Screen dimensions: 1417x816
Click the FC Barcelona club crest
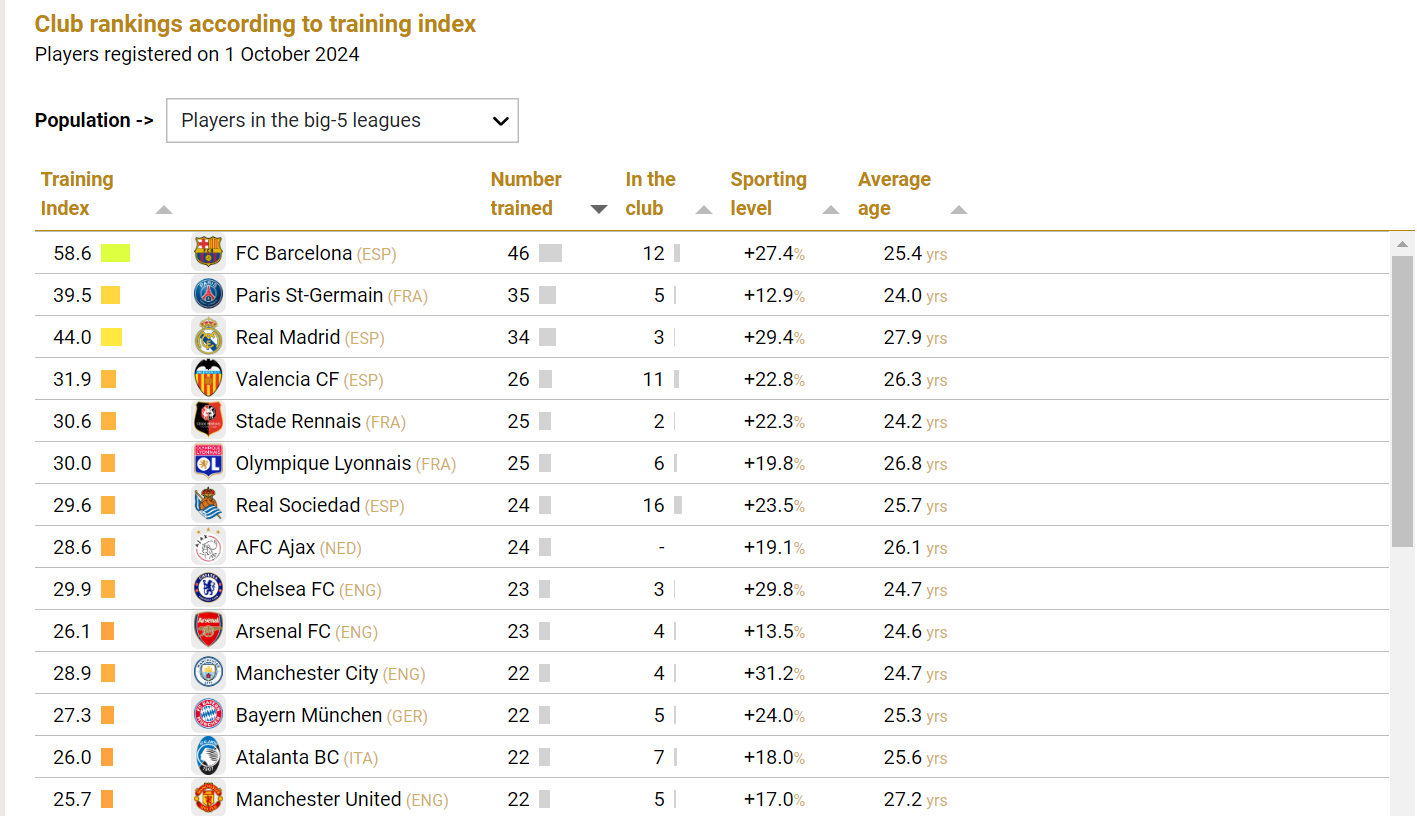pos(208,252)
